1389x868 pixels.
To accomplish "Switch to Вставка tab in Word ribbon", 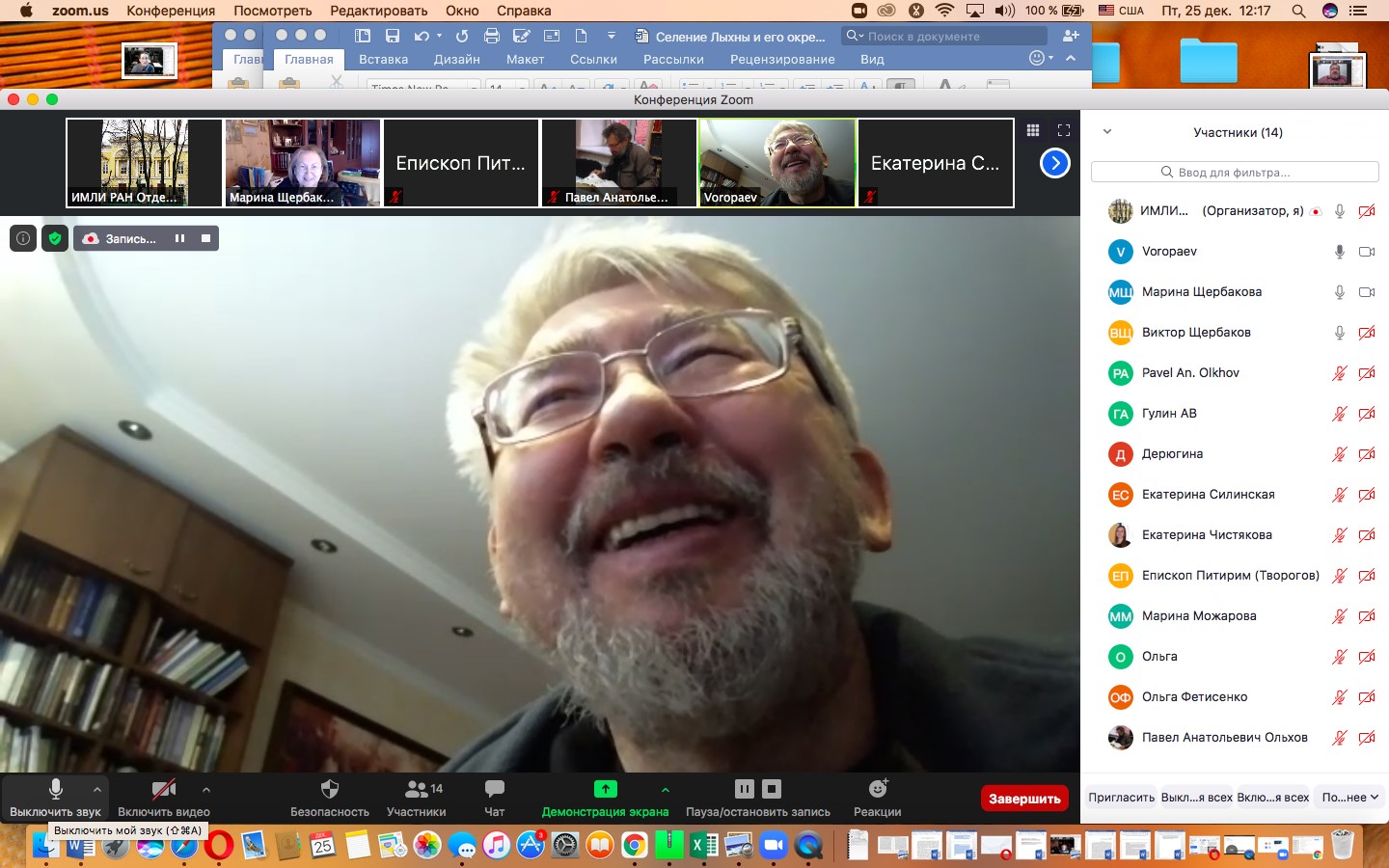I will (x=383, y=59).
